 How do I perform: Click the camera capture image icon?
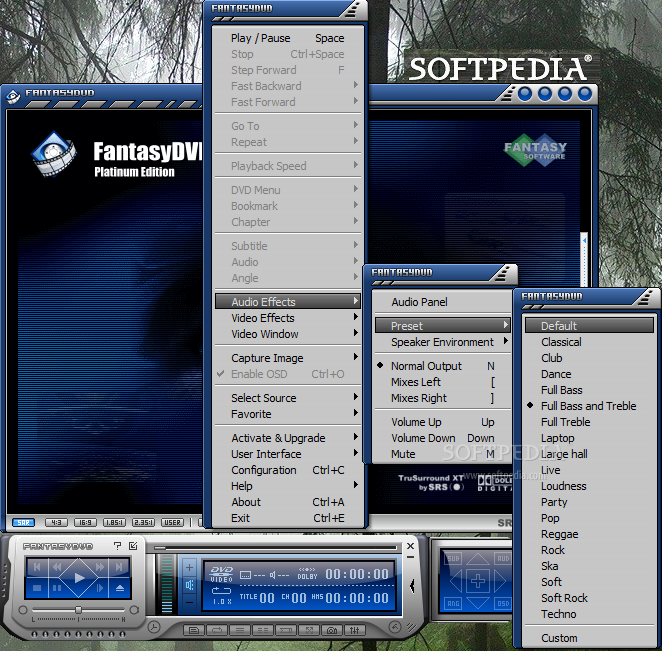pos(332,630)
